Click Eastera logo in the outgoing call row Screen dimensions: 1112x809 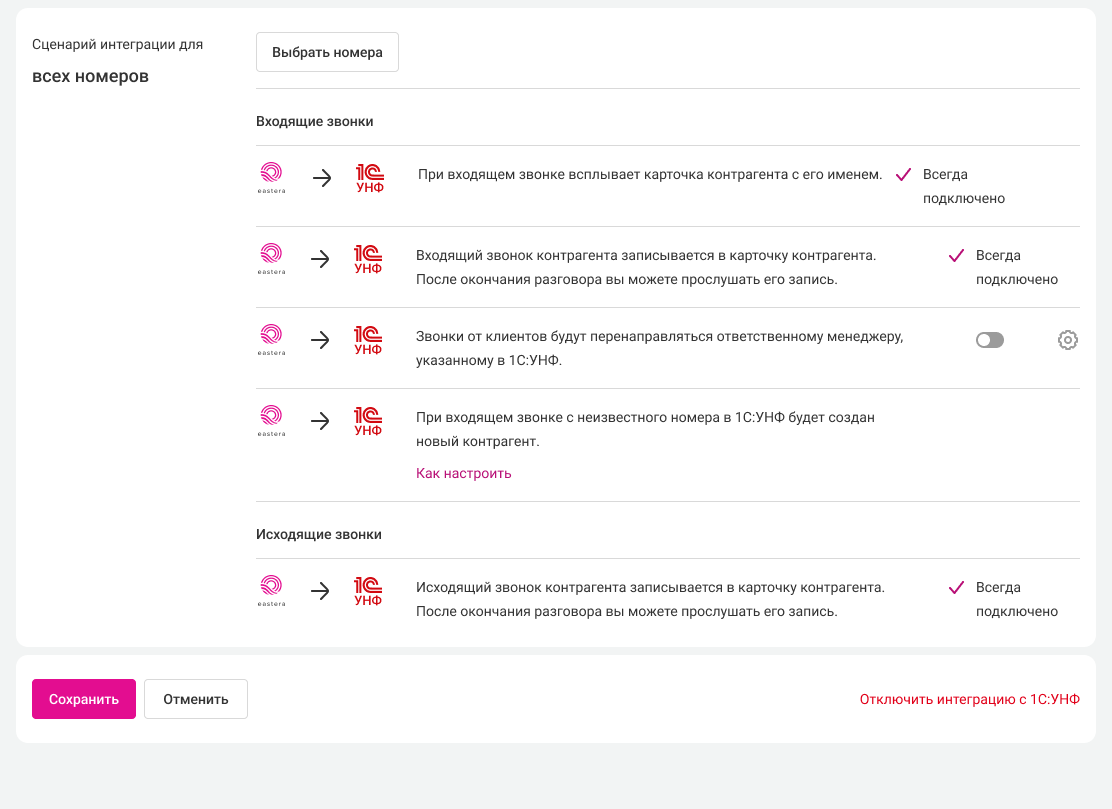[x=271, y=591]
